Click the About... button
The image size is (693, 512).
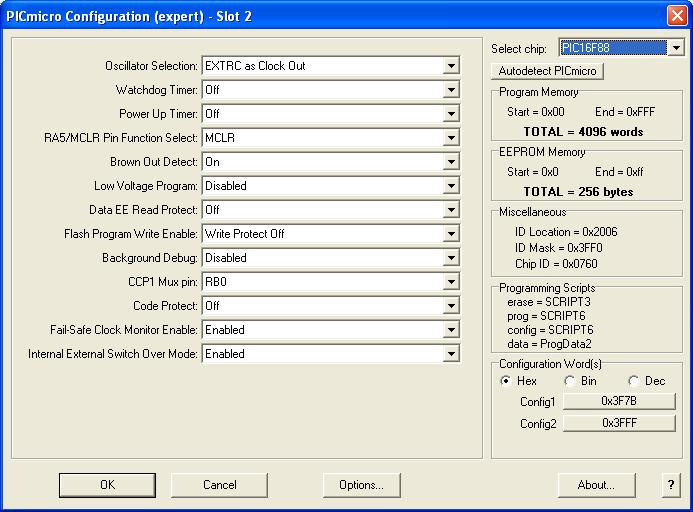coord(596,485)
